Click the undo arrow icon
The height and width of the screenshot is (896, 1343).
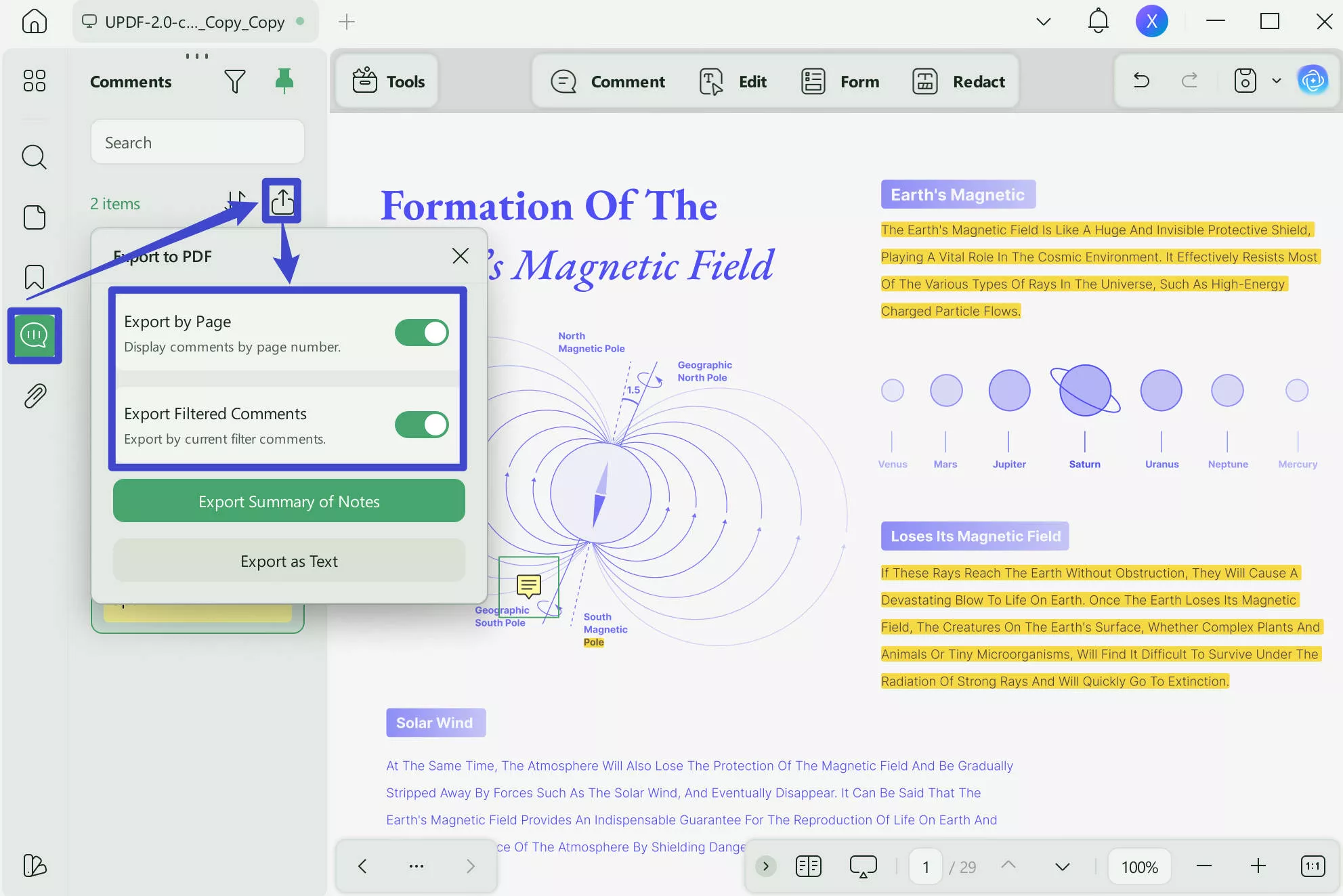coord(1142,81)
